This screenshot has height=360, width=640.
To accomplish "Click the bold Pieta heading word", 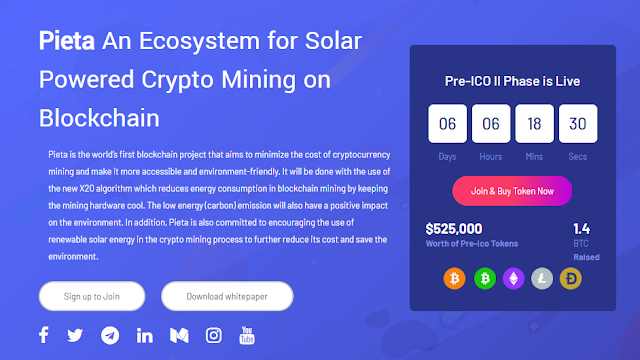I will tap(67, 41).
